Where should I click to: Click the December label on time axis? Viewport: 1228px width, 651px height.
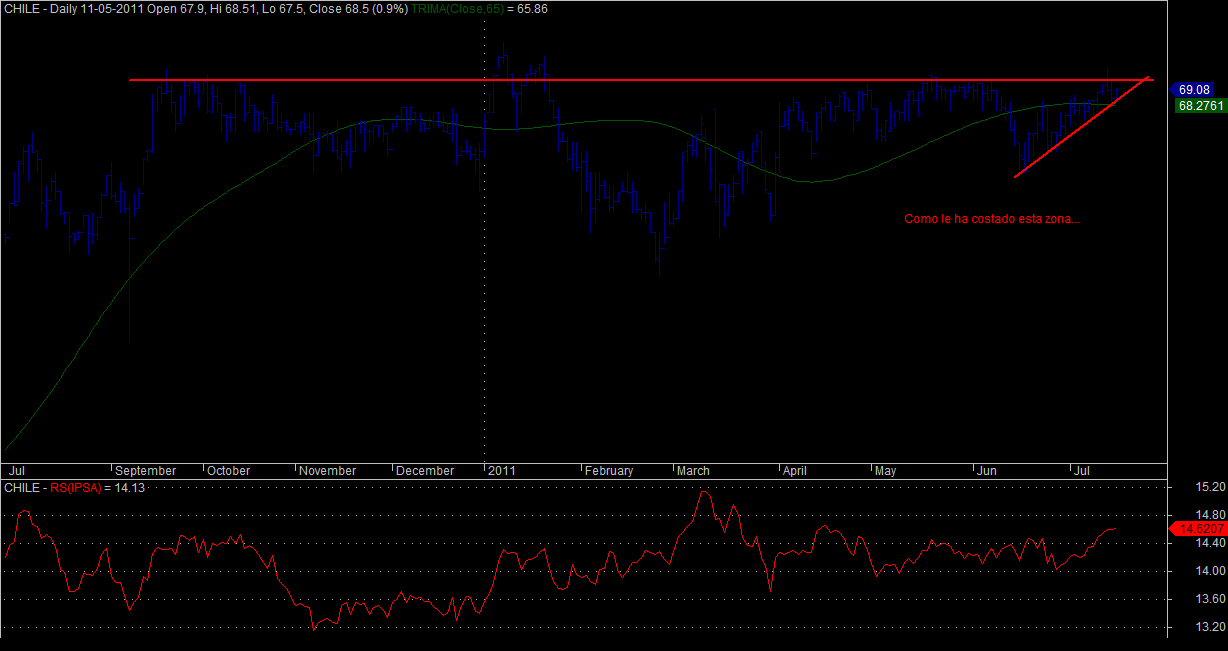425,470
